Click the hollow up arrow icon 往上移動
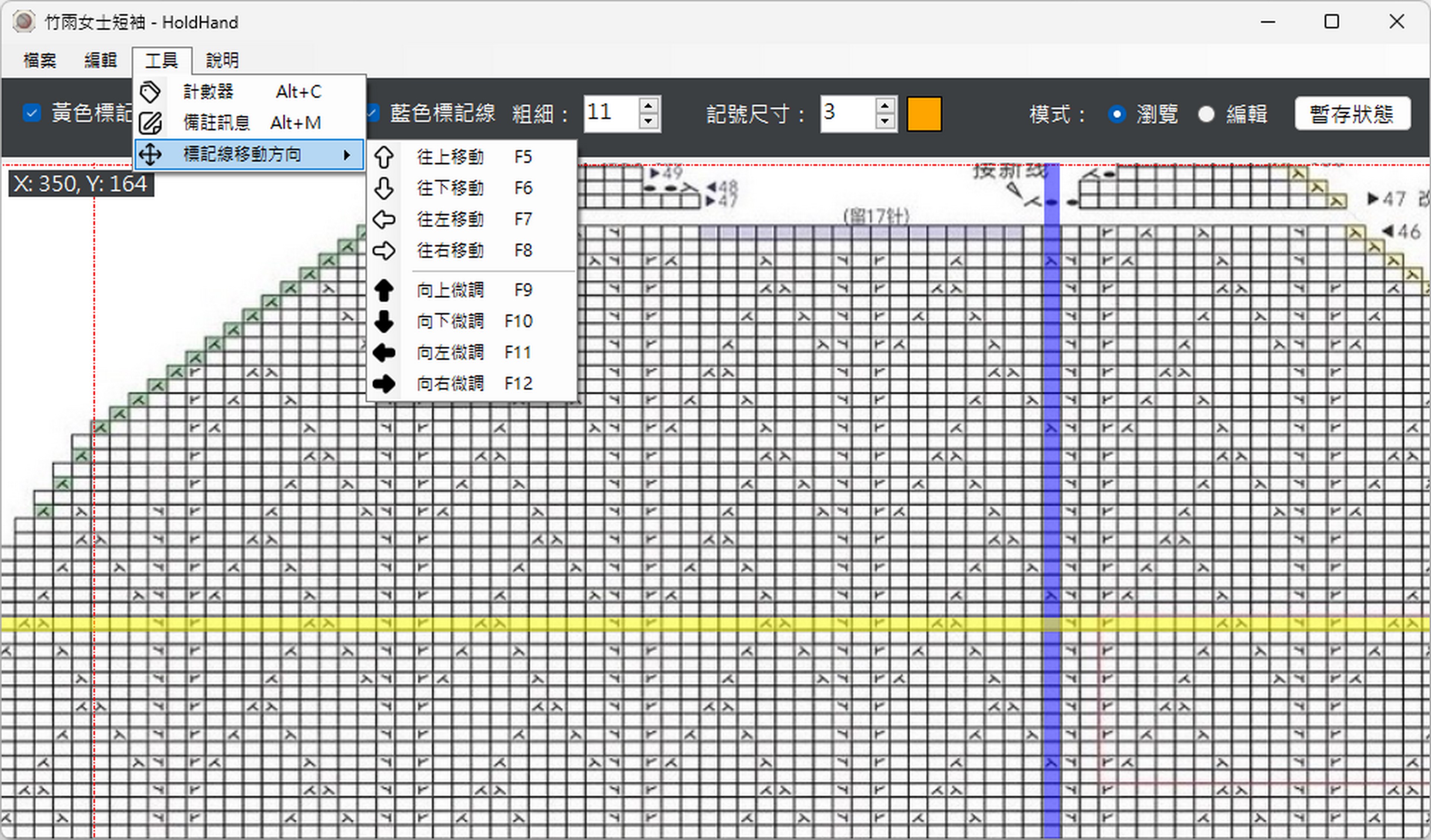1431x840 pixels. (384, 157)
